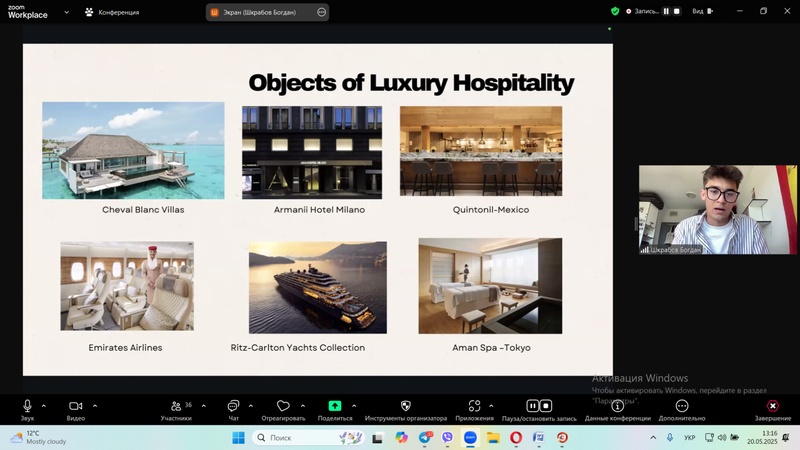Image resolution: width=800 pixels, height=450 pixels.
Task: Click the Cheval Blanc Villas caption
Action: pyautogui.click(x=143, y=210)
